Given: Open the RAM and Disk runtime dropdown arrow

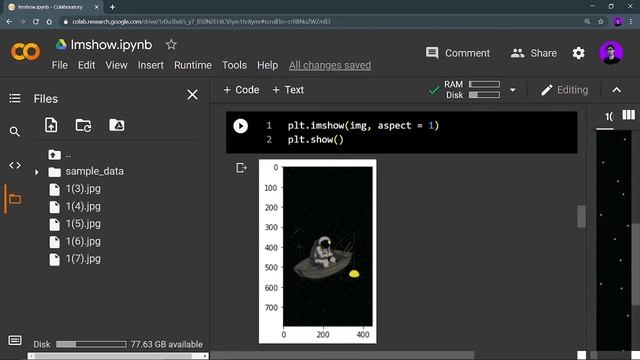Looking at the screenshot, I should click(x=513, y=90).
